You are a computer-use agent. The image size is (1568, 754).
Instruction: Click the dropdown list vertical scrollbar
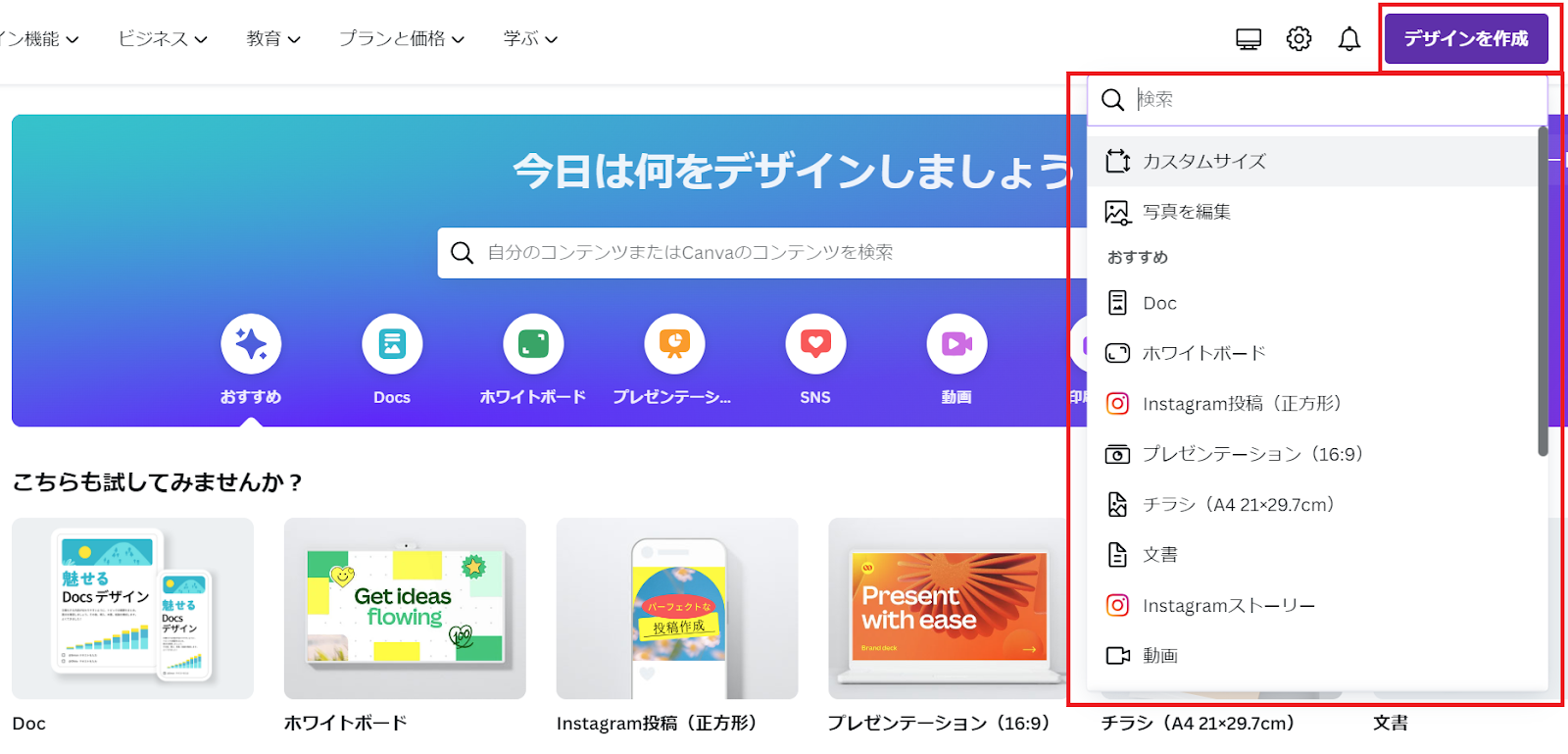coord(1543,294)
